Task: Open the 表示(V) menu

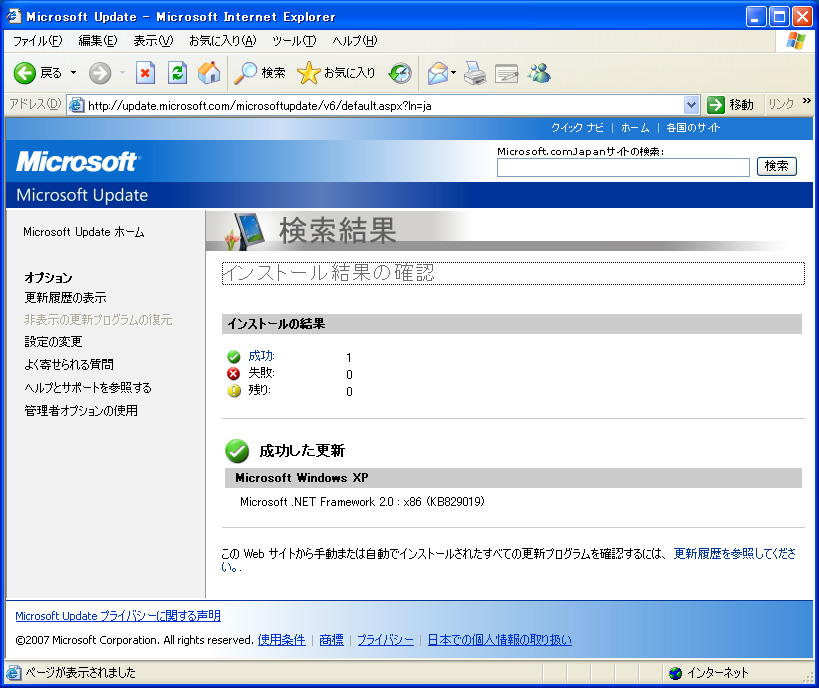Action: coord(153,41)
